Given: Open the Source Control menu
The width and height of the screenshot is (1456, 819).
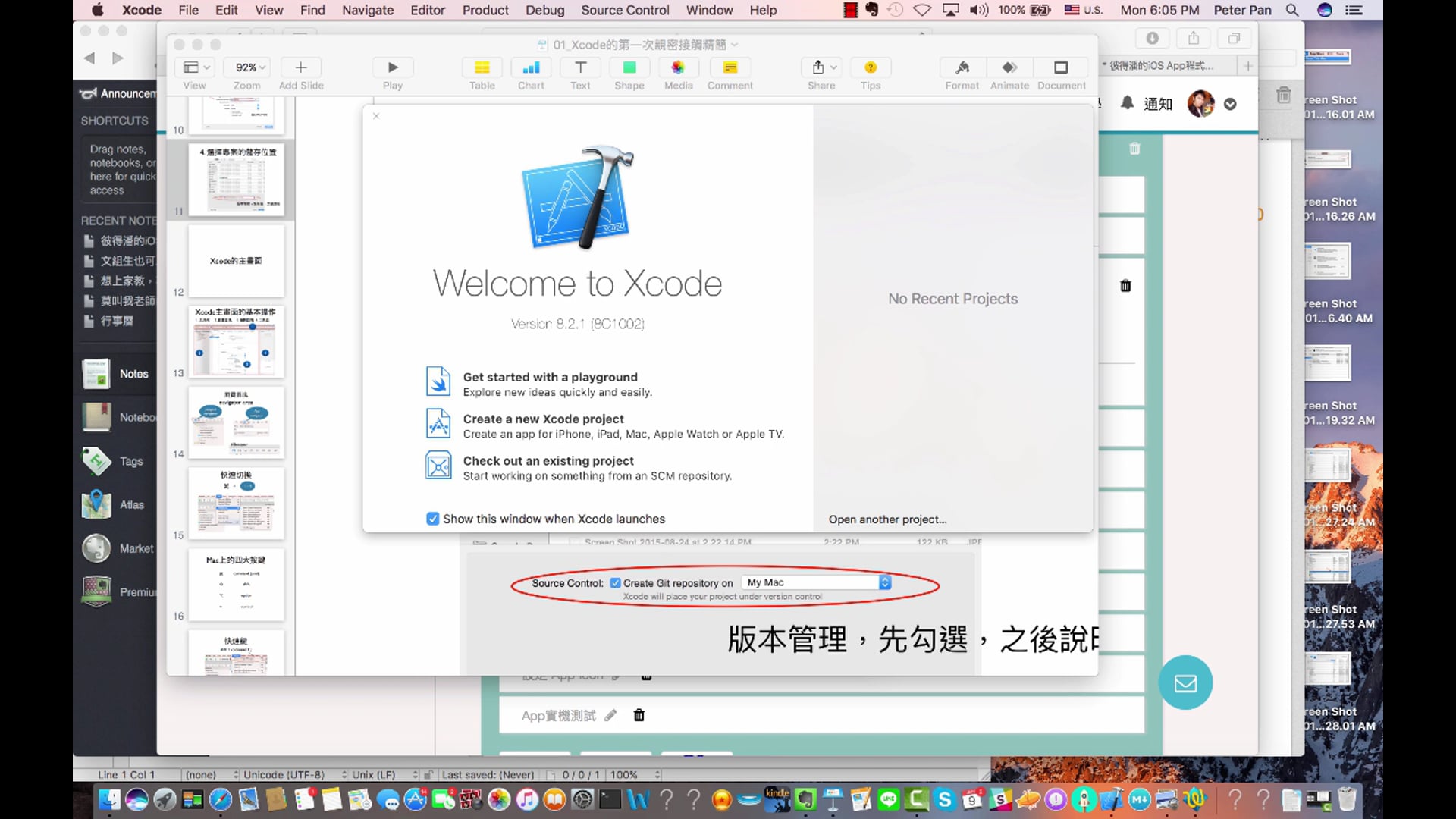Looking at the screenshot, I should click(625, 10).
